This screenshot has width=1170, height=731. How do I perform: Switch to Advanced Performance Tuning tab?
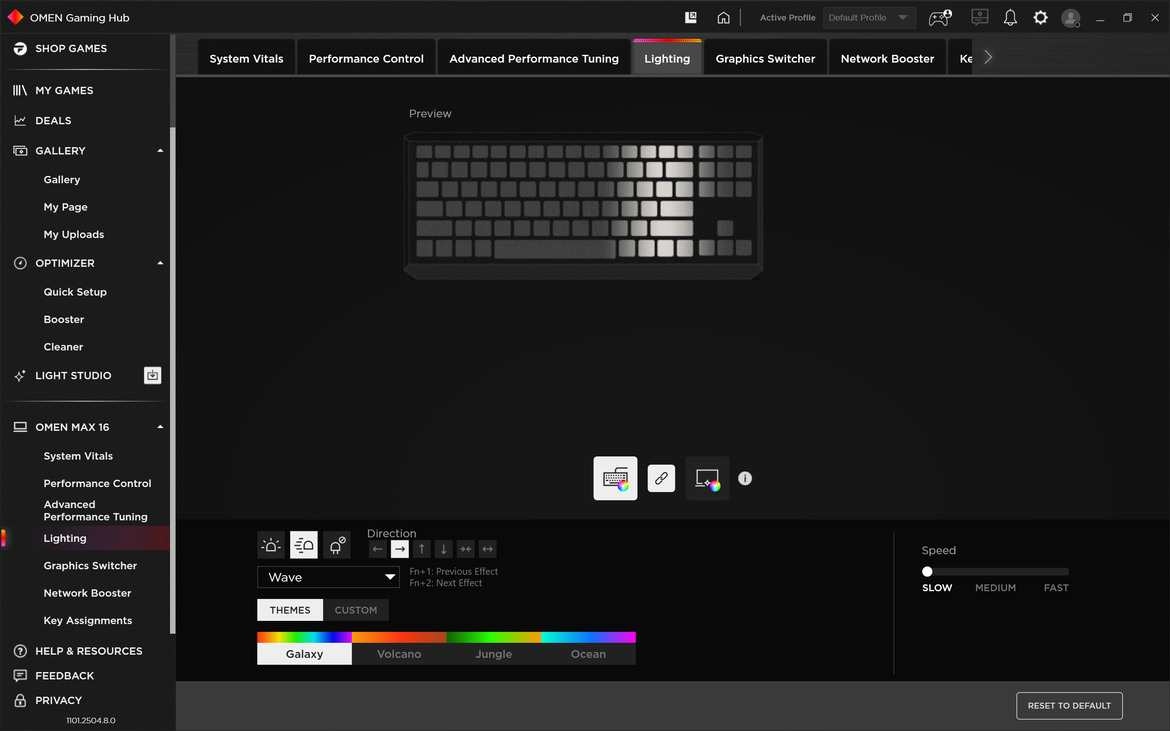534,58
